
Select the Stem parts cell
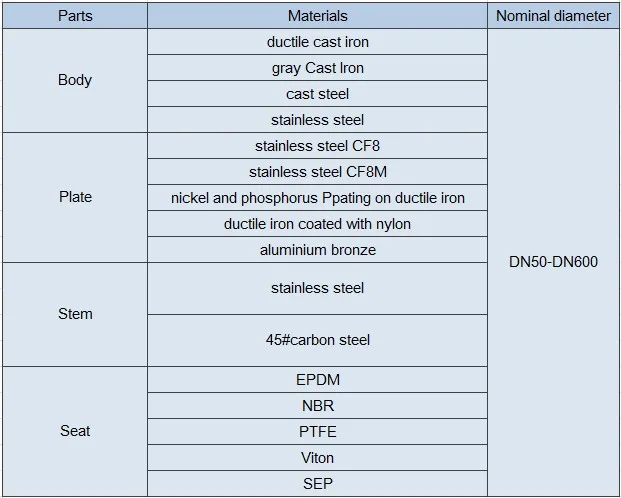pos(75,314)
